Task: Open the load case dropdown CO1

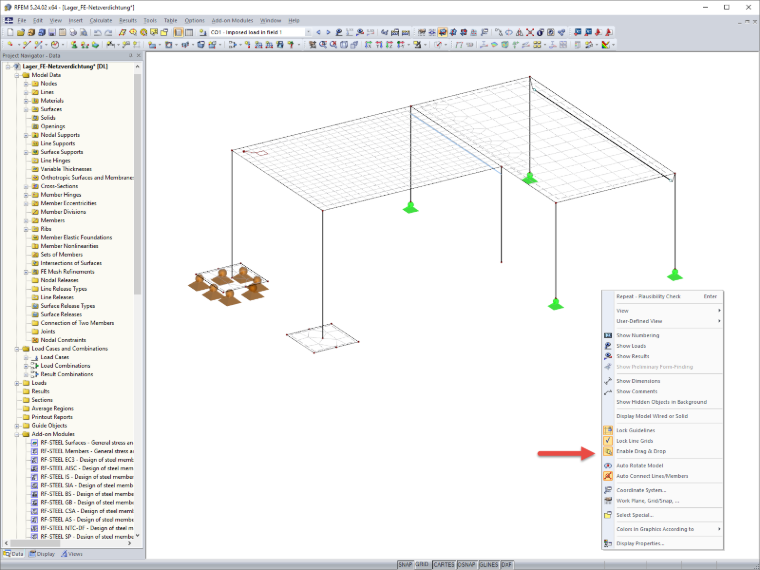Action: (308, 32)
